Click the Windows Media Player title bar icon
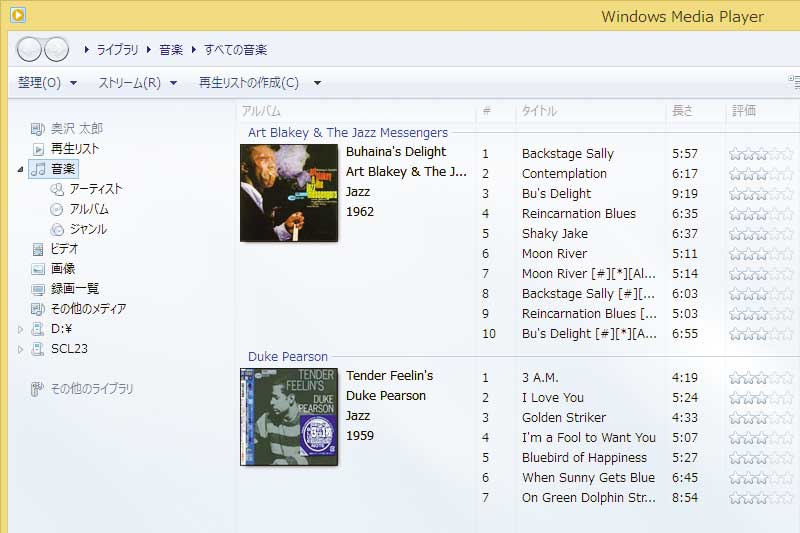 coord(18,15)
